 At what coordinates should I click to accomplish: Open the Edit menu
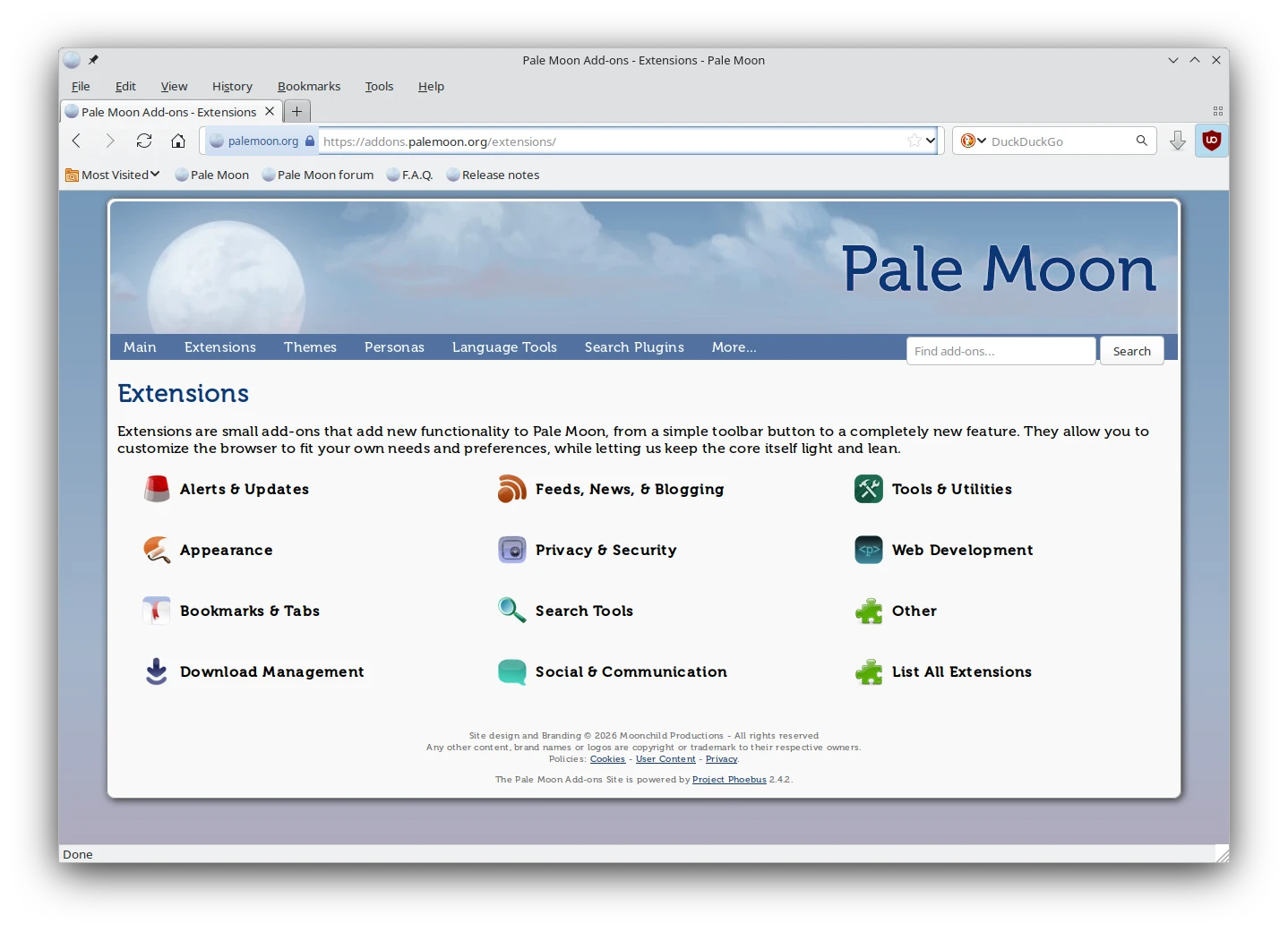point(125,86)
